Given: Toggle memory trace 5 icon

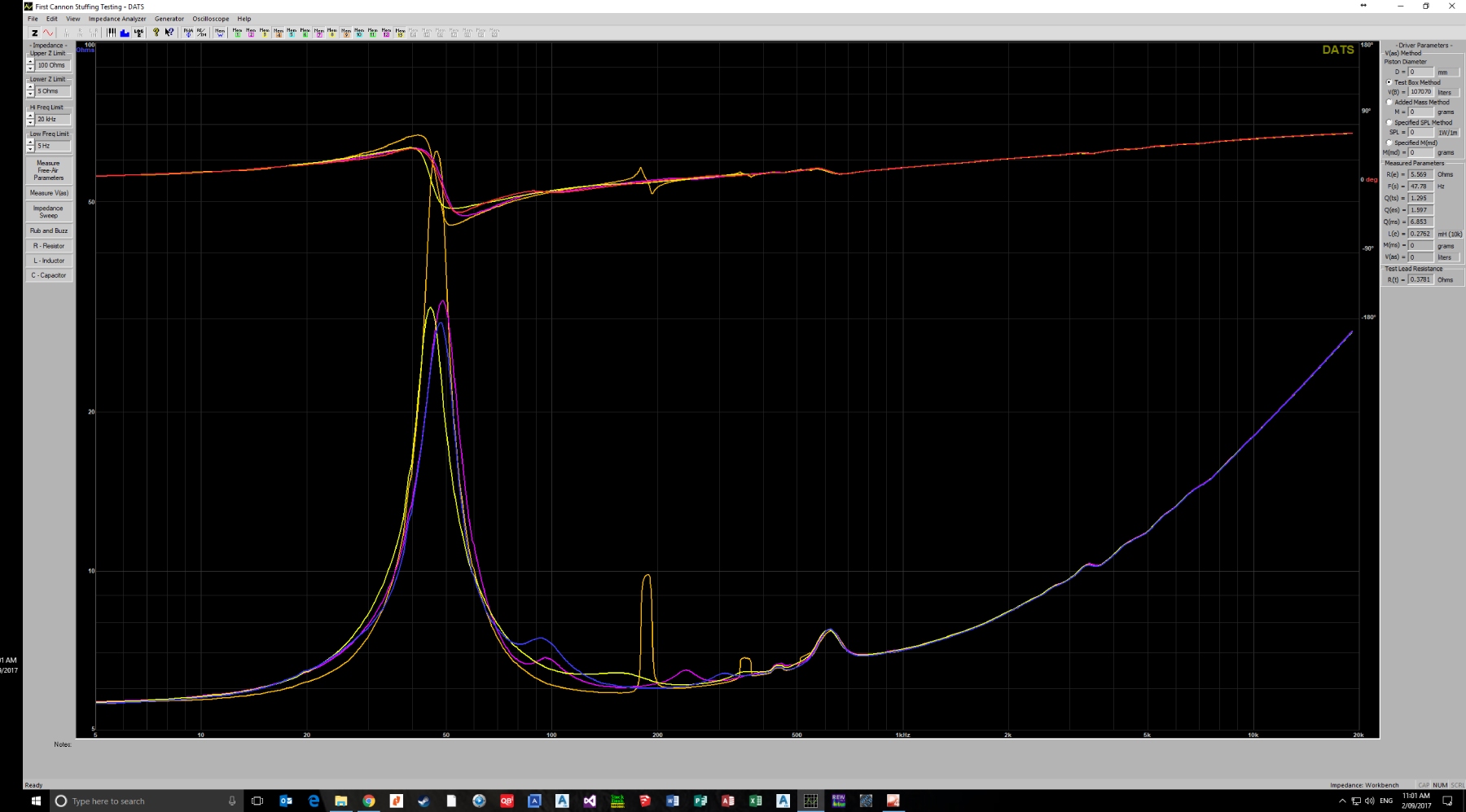Looking at the screenshot, I should 292,33.
